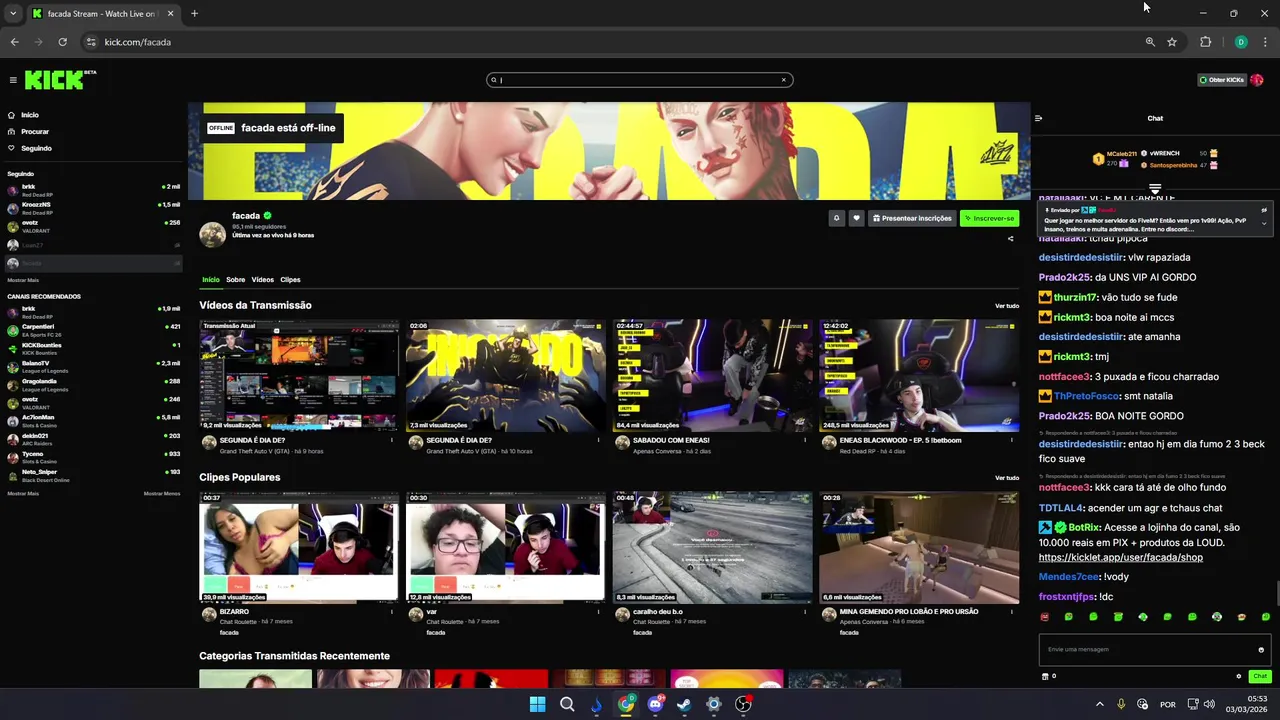This screenshot has width=1280, height=720.
Task: Open the user avatar menu
Action: pos(1257,80)
